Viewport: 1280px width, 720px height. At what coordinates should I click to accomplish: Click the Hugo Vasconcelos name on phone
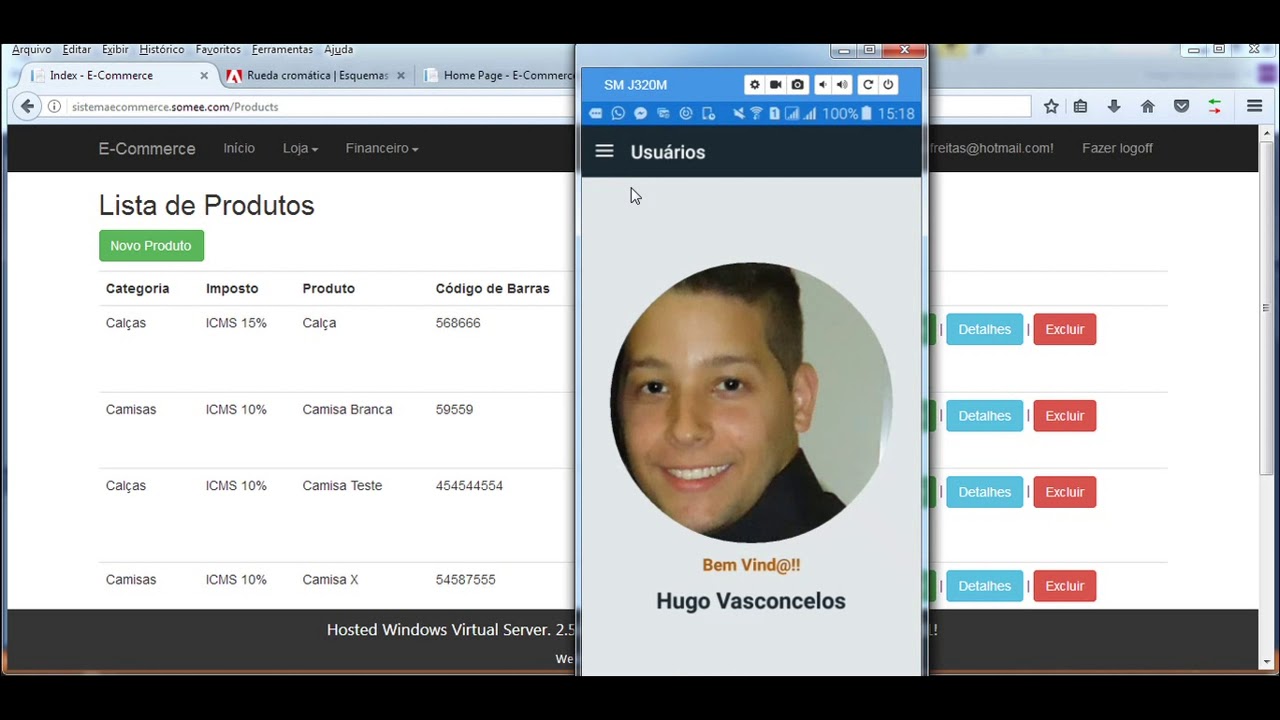751,601
